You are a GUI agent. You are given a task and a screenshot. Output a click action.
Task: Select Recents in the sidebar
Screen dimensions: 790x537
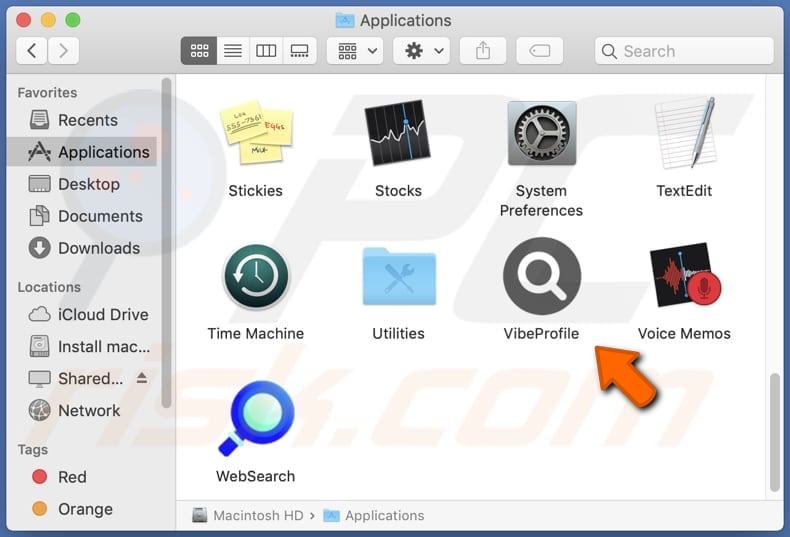83,120
